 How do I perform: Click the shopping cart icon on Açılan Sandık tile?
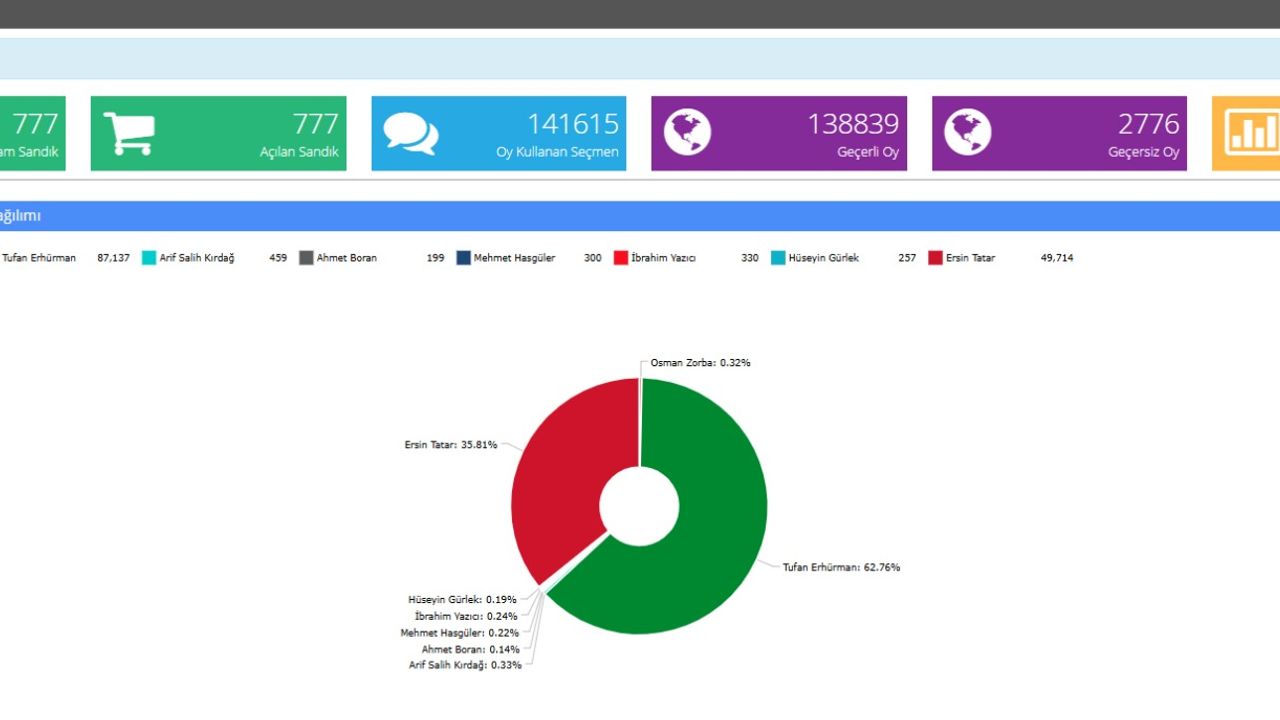(x=129, y=133)
